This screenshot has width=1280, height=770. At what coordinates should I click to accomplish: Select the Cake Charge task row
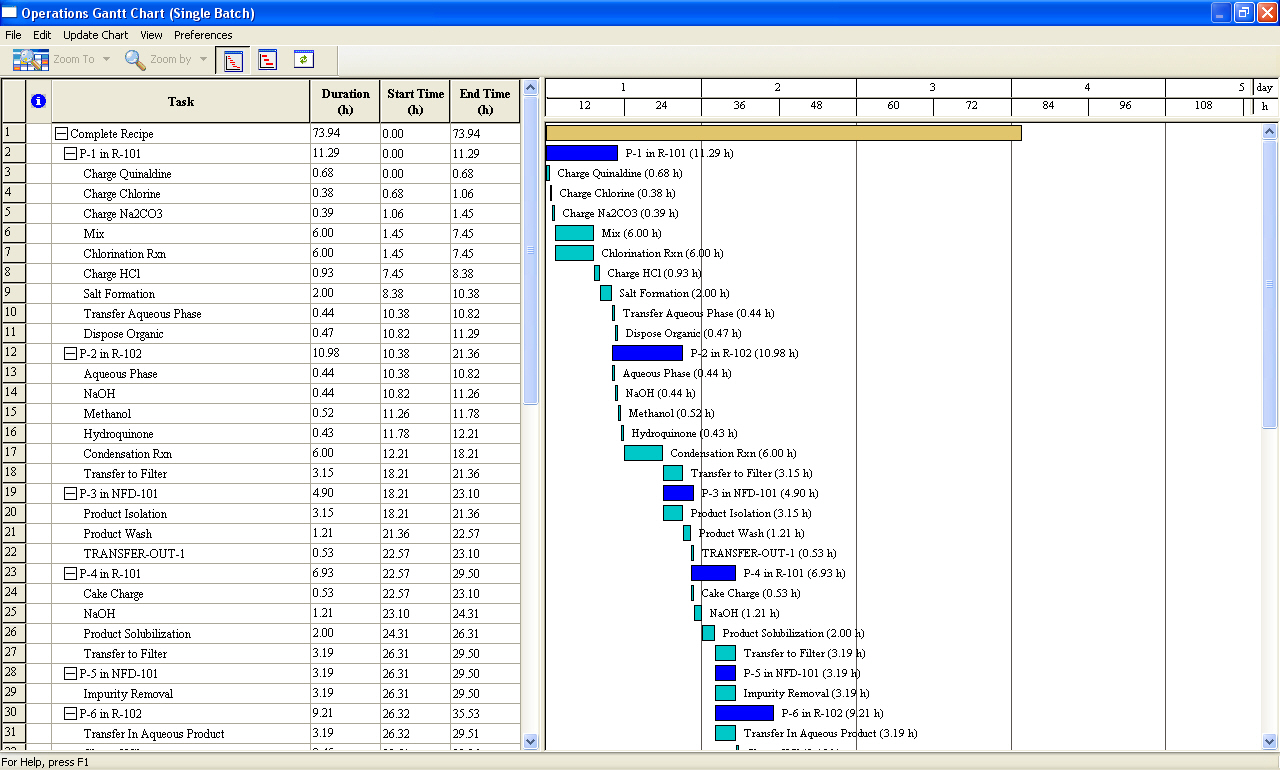(x=261, y=594)
